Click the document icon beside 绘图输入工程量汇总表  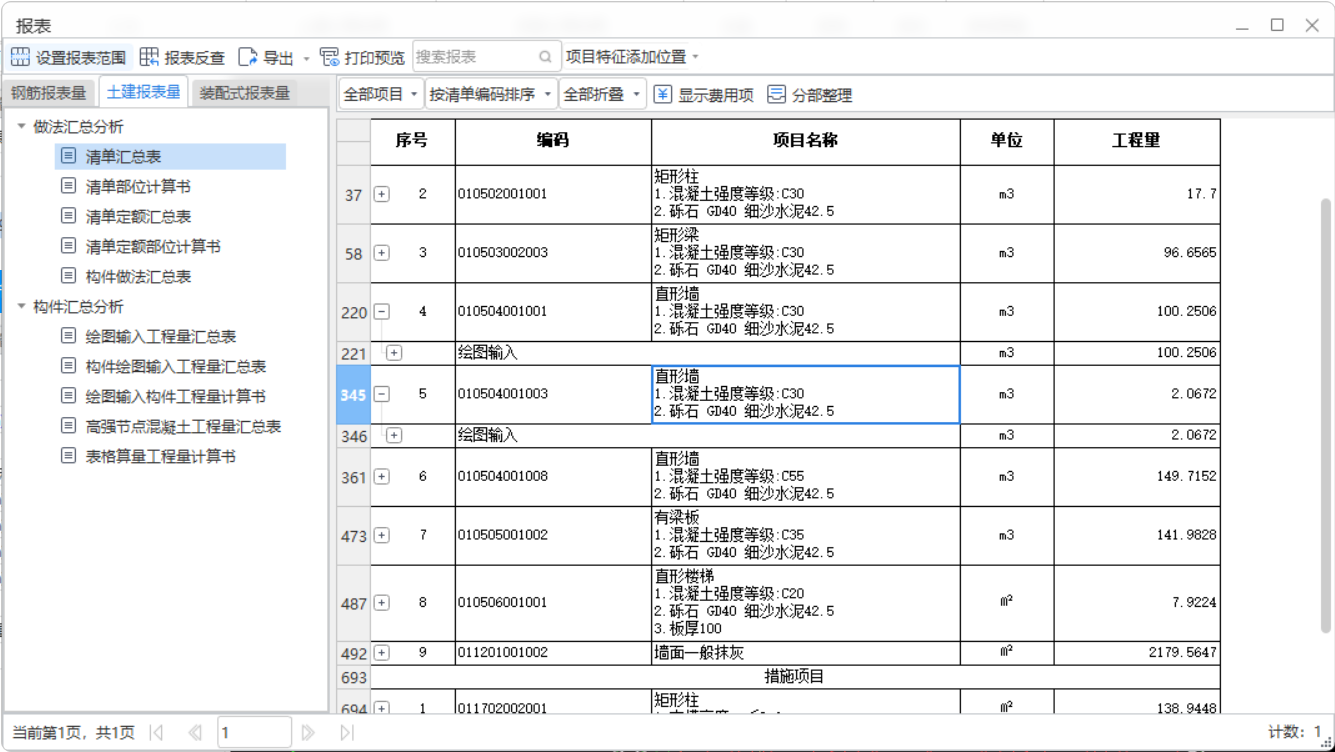coord(68,336)
